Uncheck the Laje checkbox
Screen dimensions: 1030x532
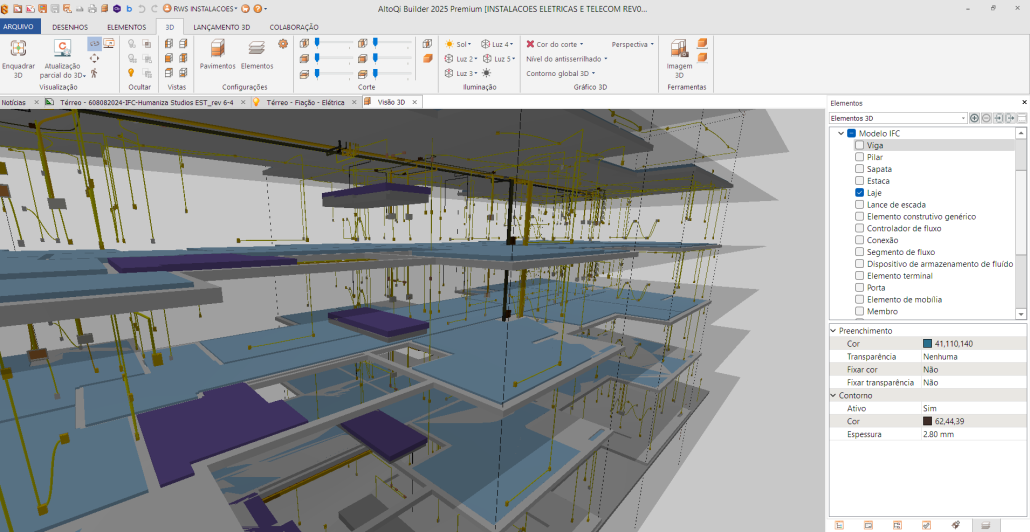859,193
